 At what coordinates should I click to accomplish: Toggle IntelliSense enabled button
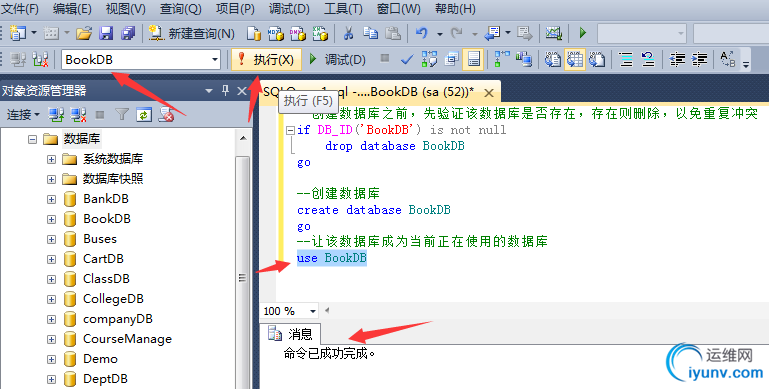pos(474,59)
